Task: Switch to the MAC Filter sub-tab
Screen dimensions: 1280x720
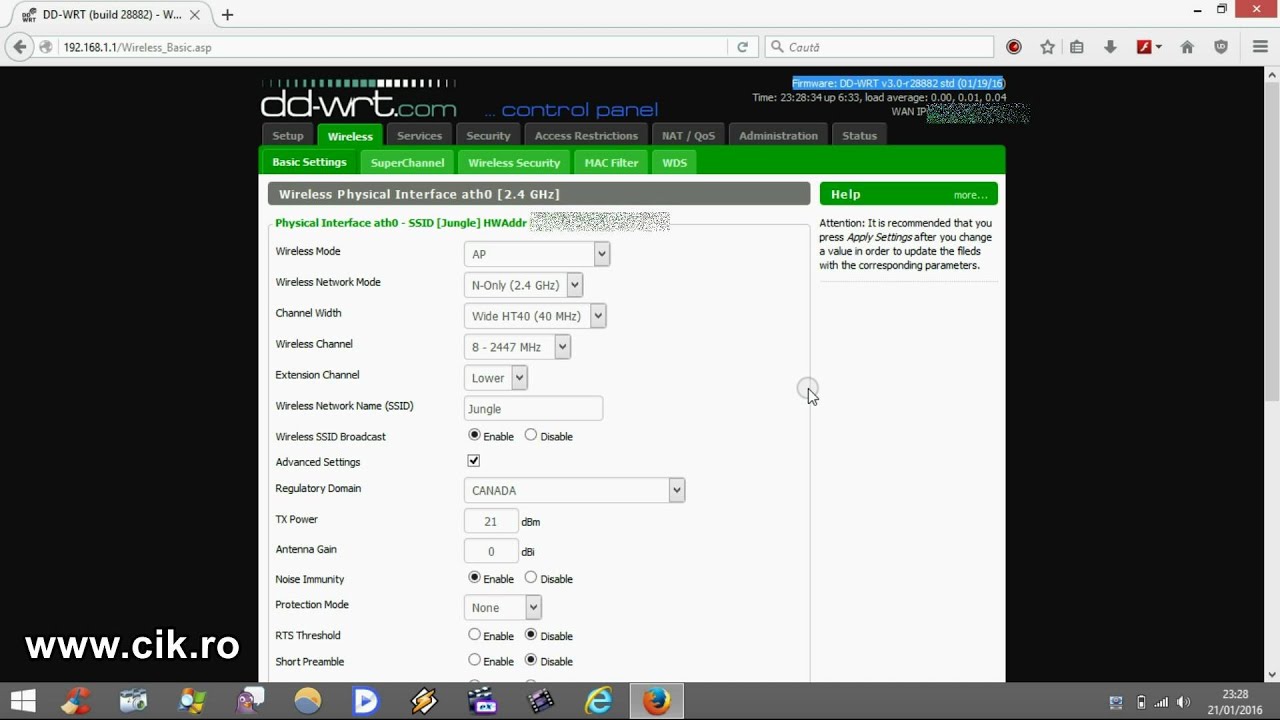Action: (611, 163)
